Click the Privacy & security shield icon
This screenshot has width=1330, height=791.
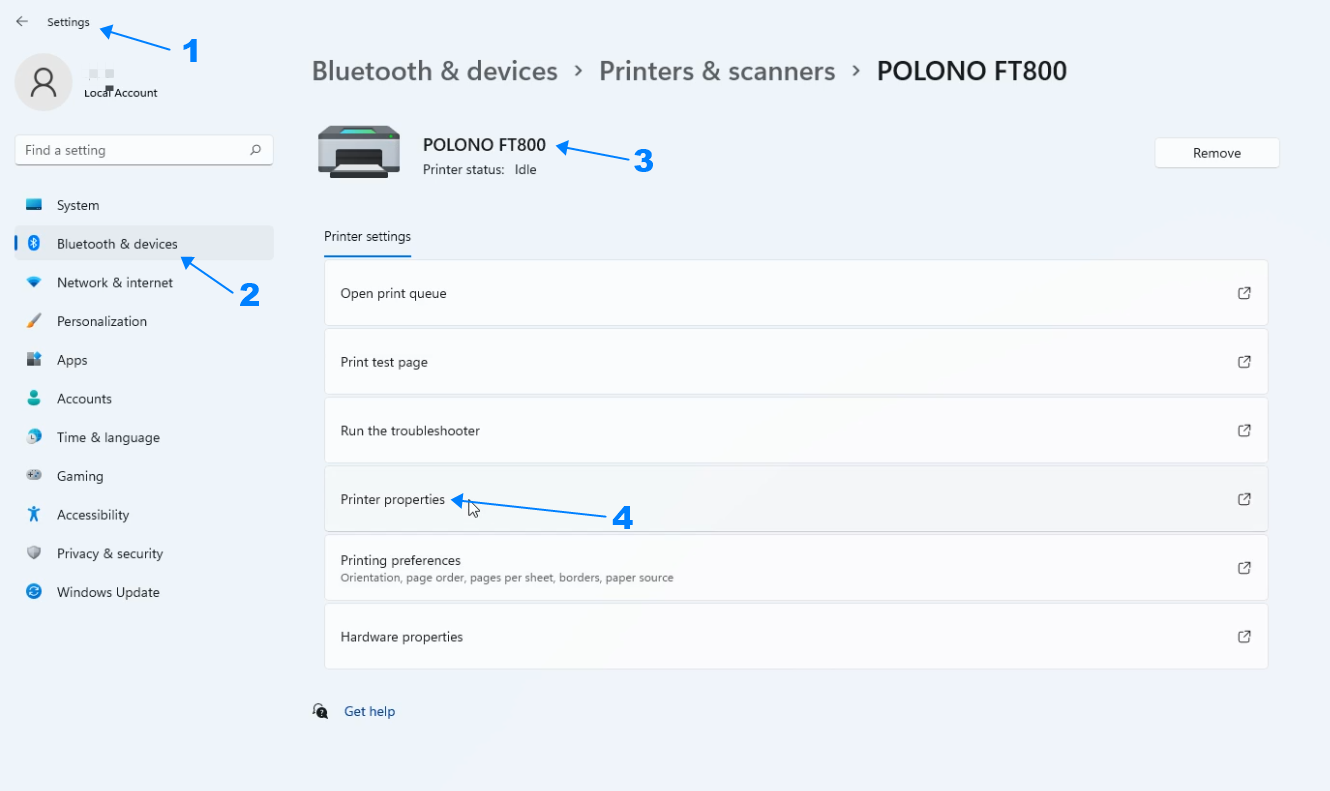coord(34,553)
